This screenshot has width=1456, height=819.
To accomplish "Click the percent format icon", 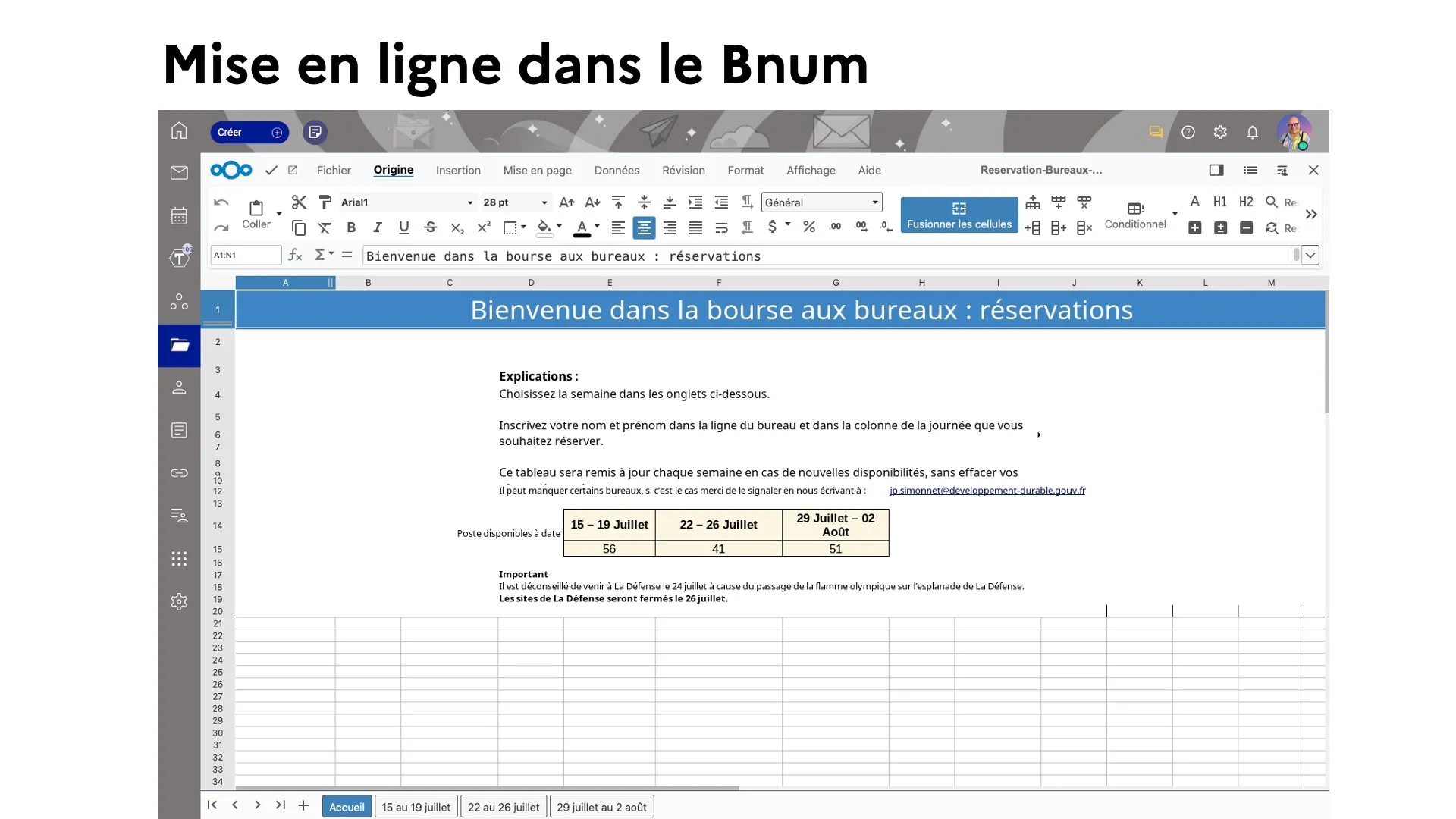I will 809,227.
